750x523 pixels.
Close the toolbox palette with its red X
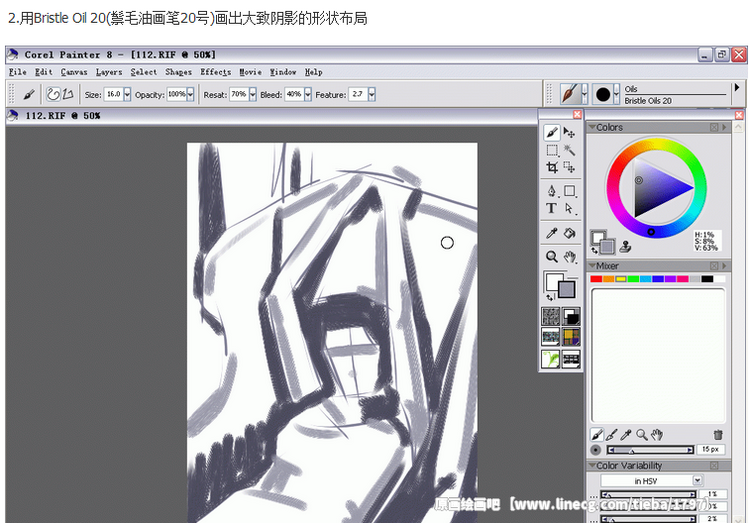[x=577, y=114]
